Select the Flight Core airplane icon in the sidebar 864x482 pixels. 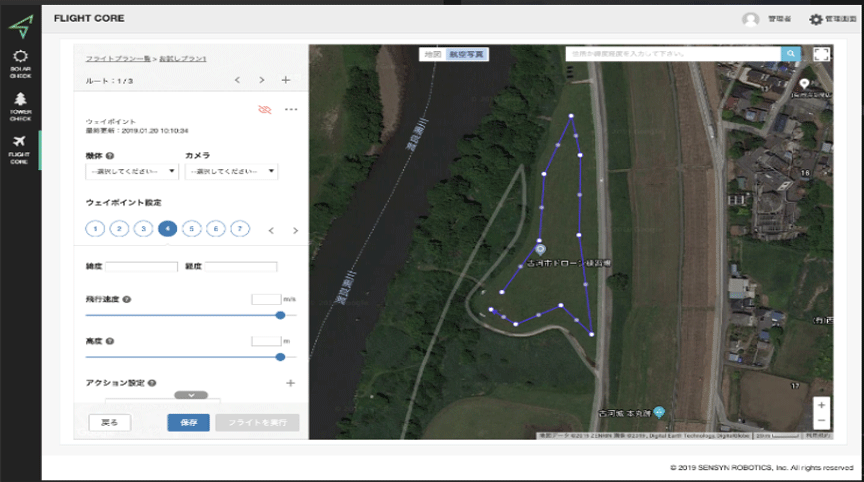(x=20, y=149)
